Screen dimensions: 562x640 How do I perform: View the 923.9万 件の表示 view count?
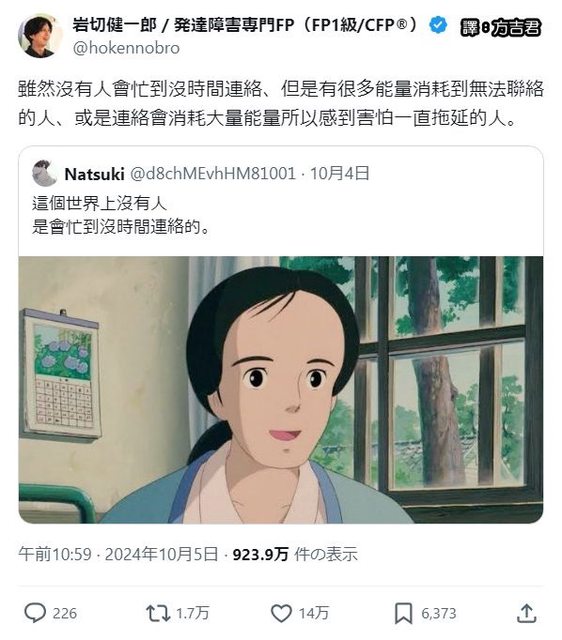pos(295,554)
